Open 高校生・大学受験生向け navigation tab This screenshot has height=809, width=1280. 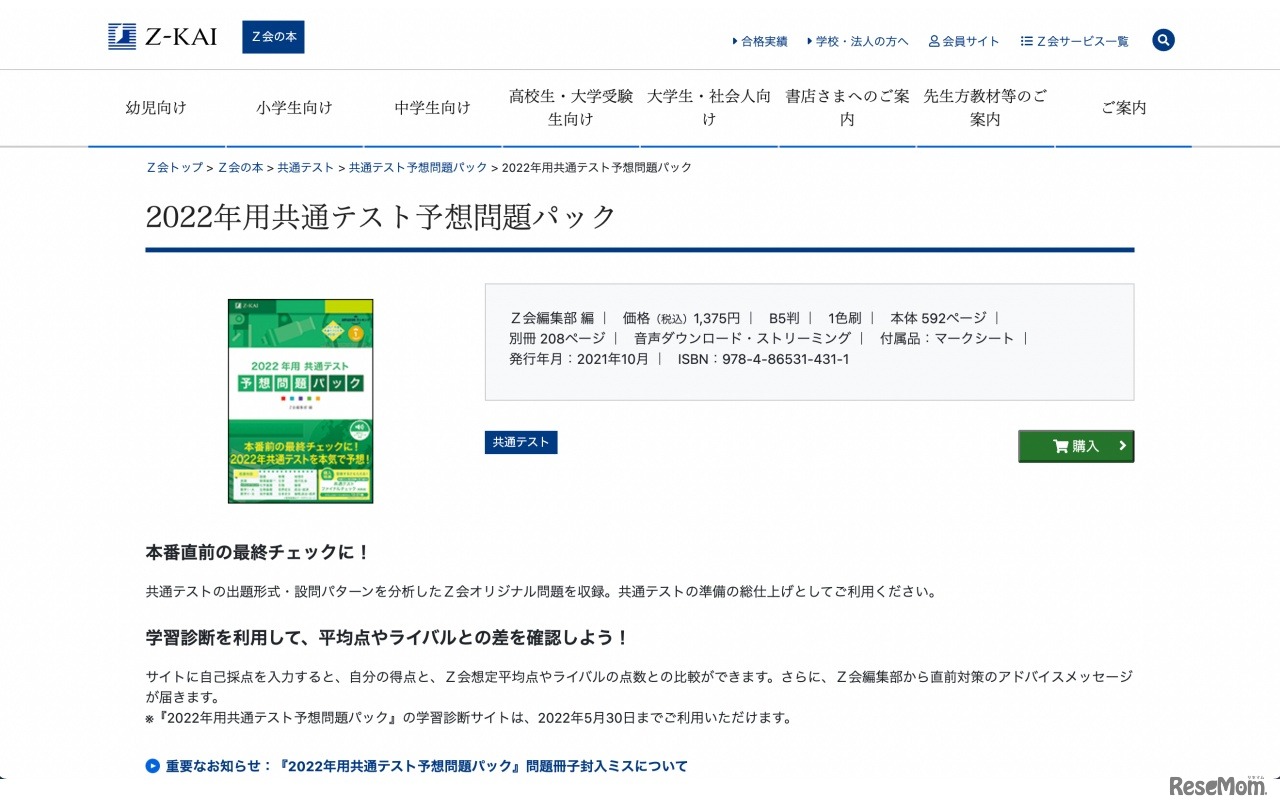pos(571,108)
